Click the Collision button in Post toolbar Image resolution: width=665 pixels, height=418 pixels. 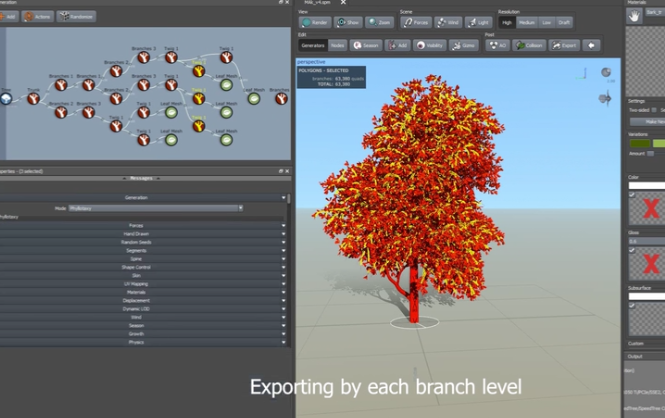click(x=529, y=45)
